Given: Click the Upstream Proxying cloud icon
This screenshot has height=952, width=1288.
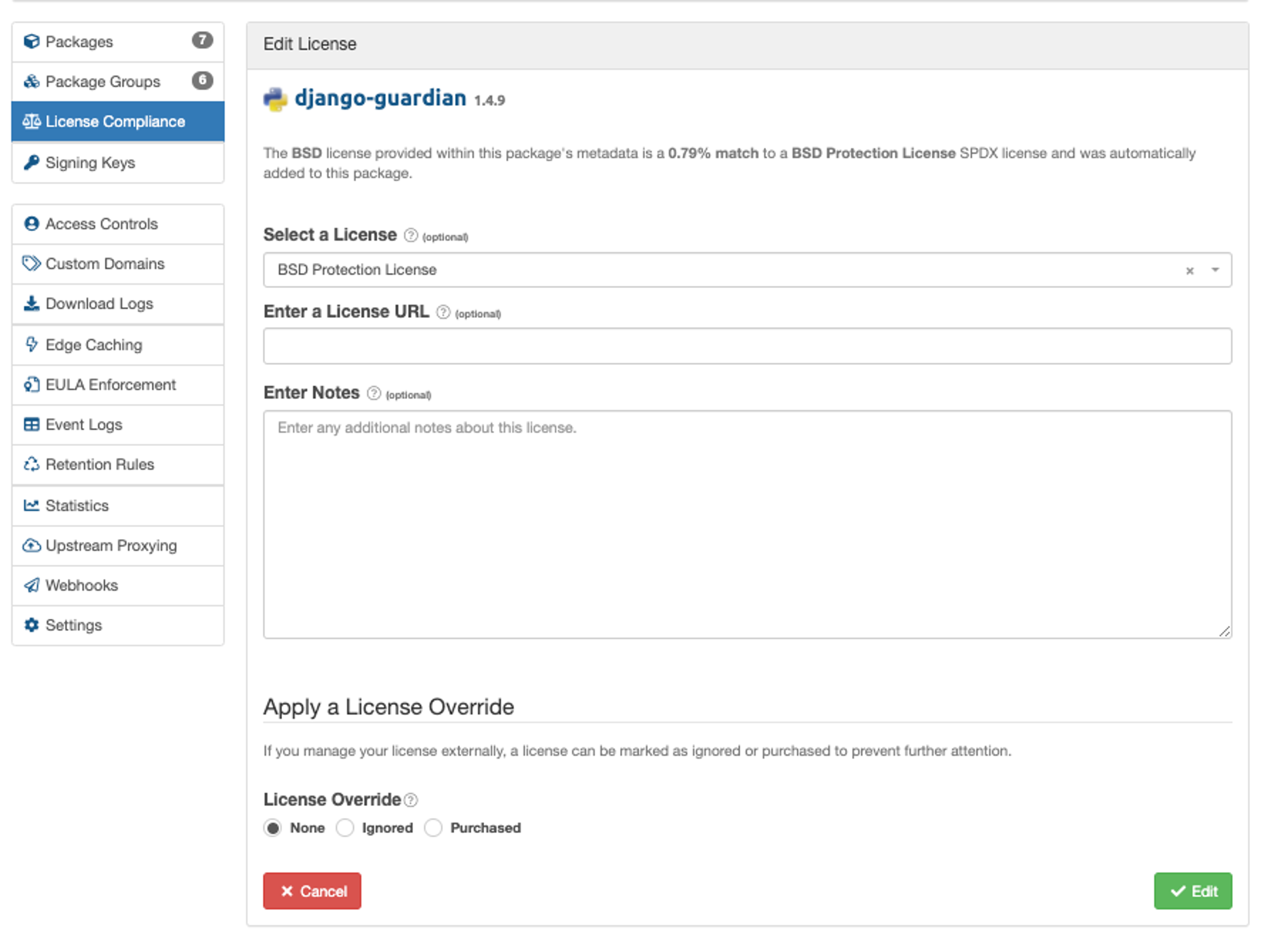Looking at the screenshot, I should point(31,546).
